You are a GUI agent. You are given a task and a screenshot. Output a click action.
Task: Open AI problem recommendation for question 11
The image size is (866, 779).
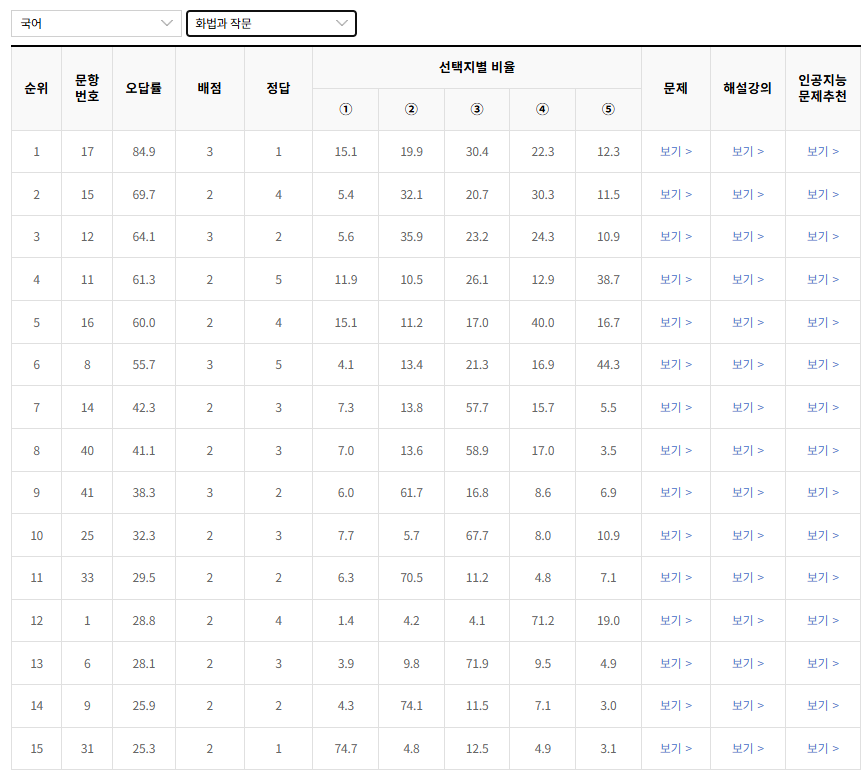pyautogui.click(x=823, y=280)
